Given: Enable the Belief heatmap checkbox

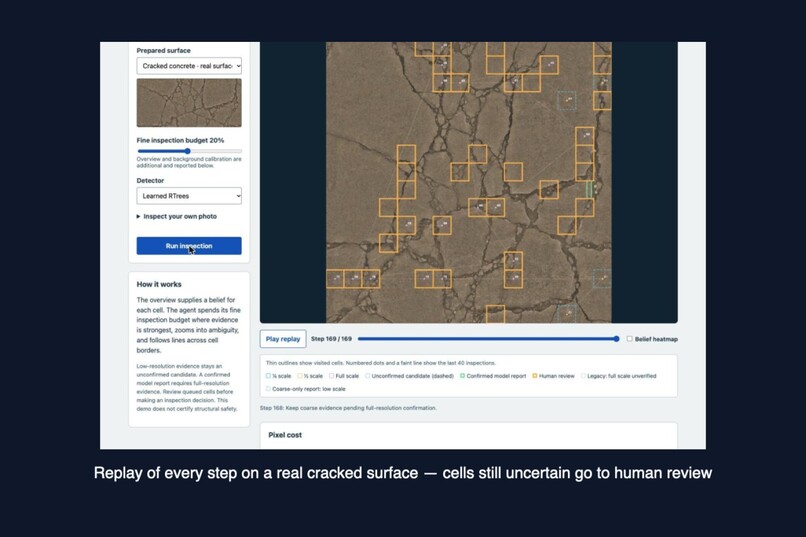Looking at the screenshot, I should point(629,339).
